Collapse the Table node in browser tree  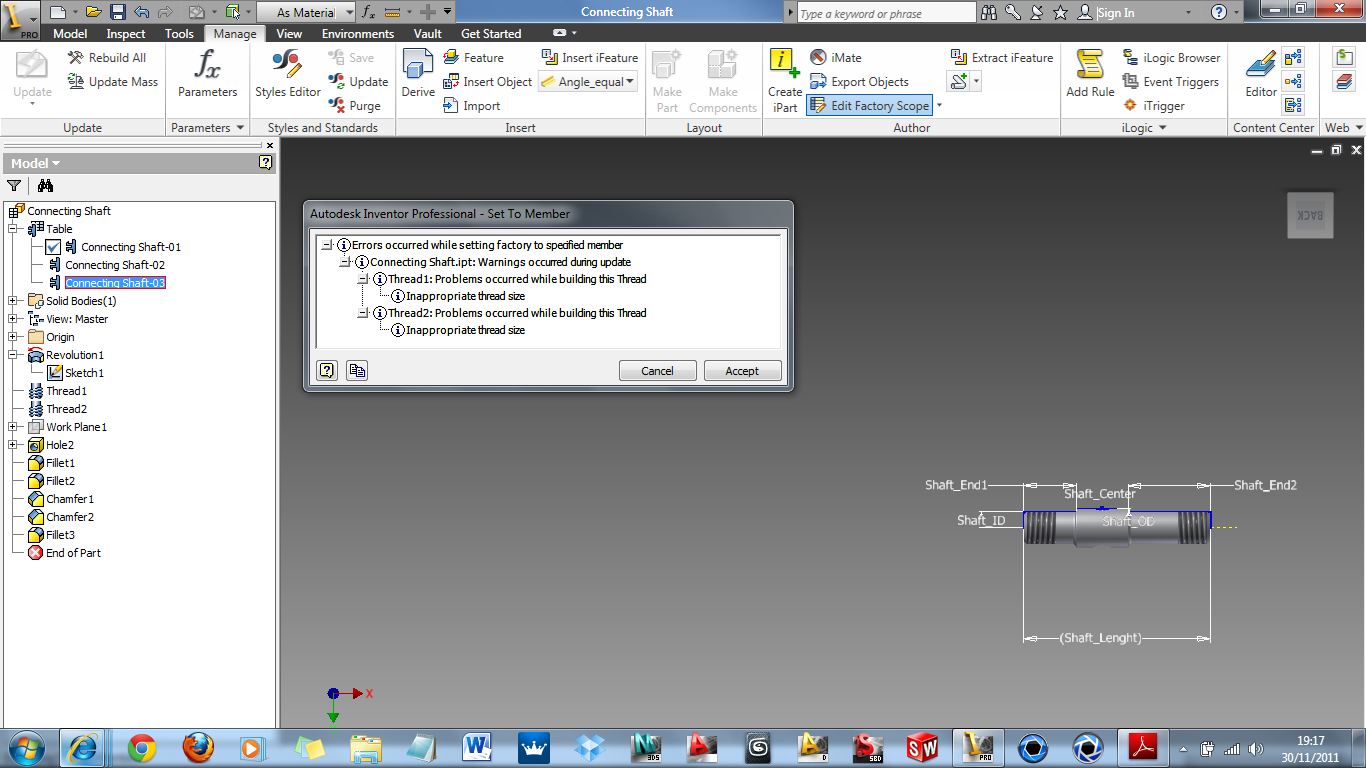pos(13,229)
